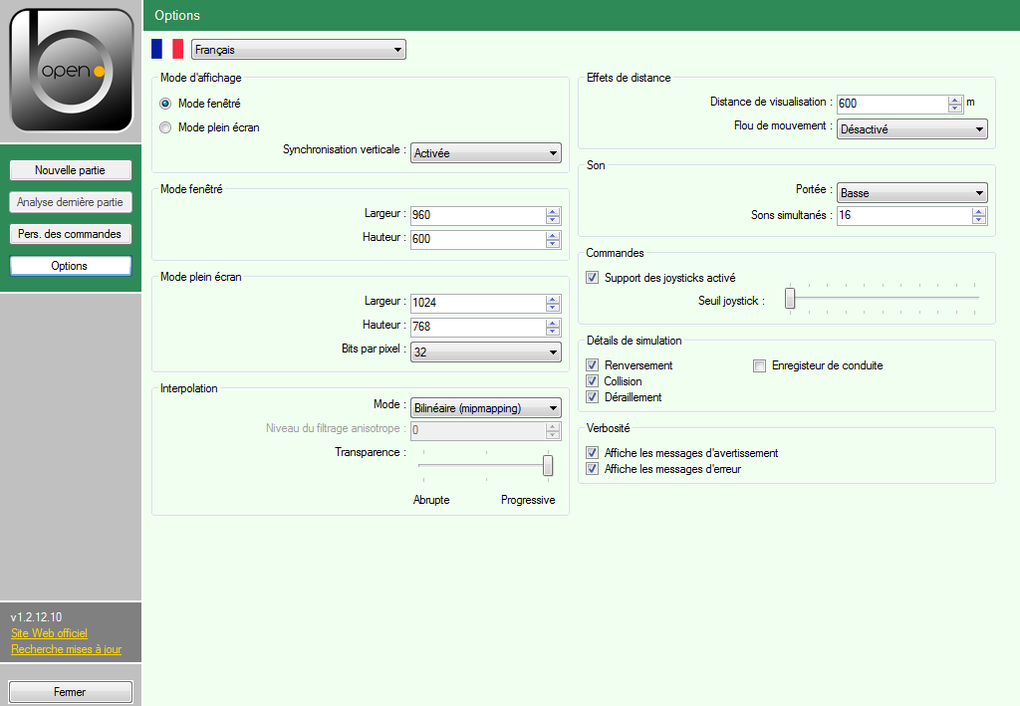Decrease Sons simultanés with down arrow
Screen dimensions: 1020x706
pyautogui.click(x=979, y=220)
